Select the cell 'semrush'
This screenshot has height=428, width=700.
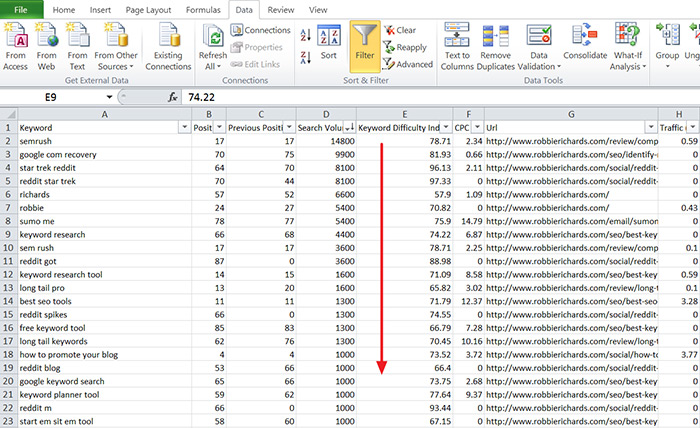[x=104, y=141]
